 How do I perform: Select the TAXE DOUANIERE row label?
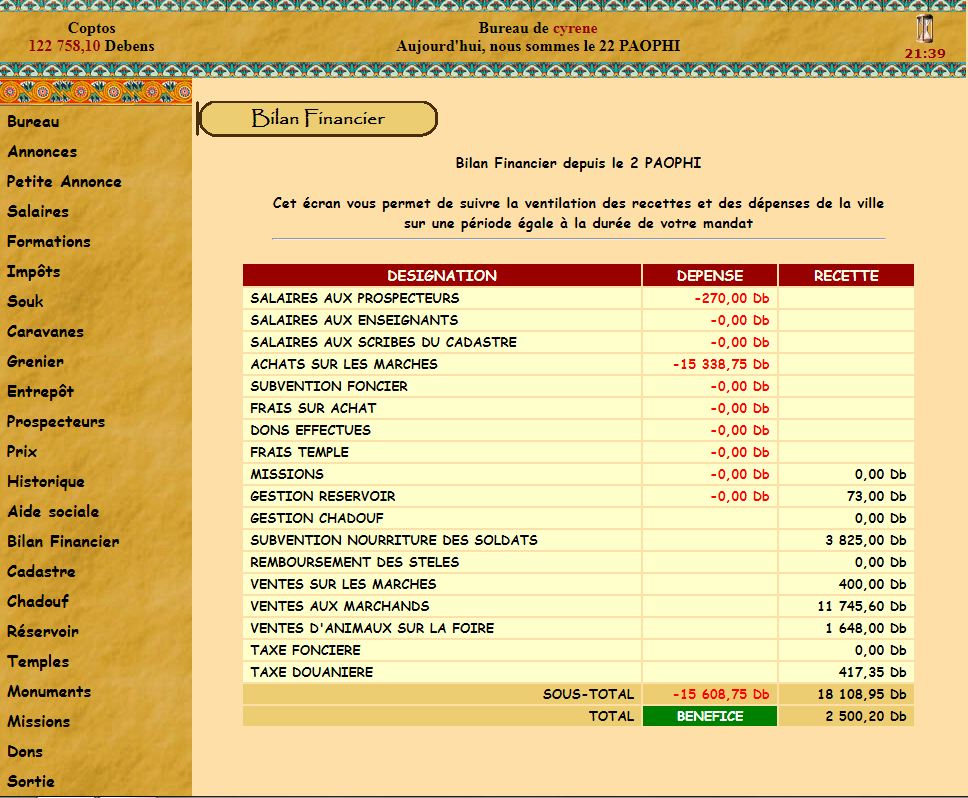coord(312,672)
